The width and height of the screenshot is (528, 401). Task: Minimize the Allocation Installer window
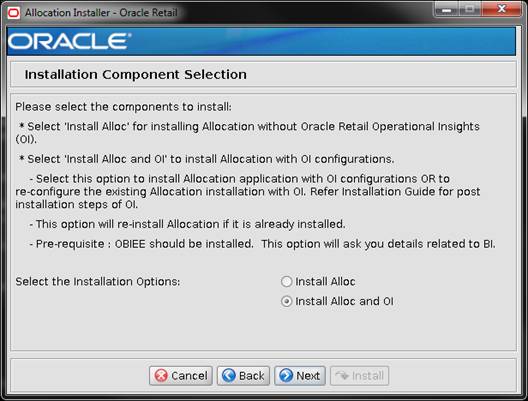click(x=447, y=10)
